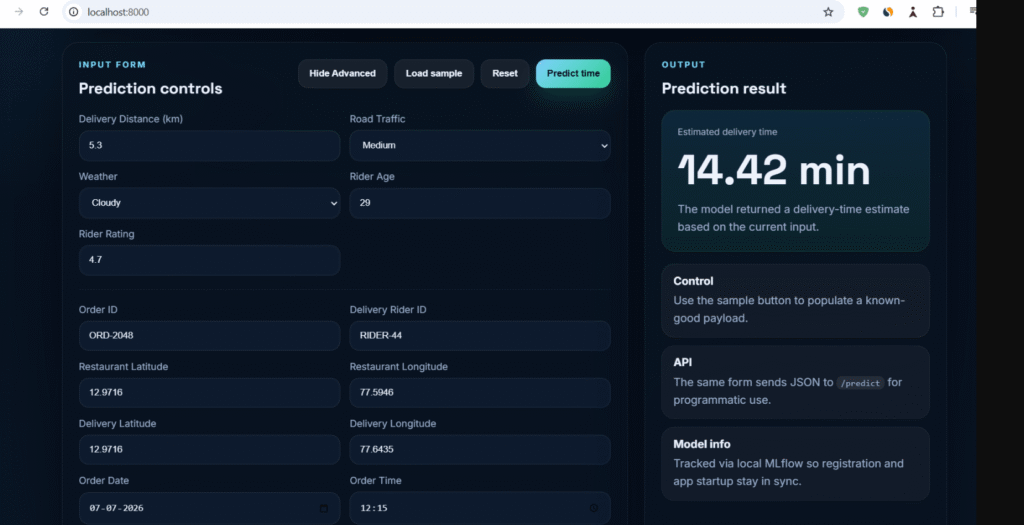1024x525 pixels.
Task: Edit the Order Time field
Action: pos(480,508)
